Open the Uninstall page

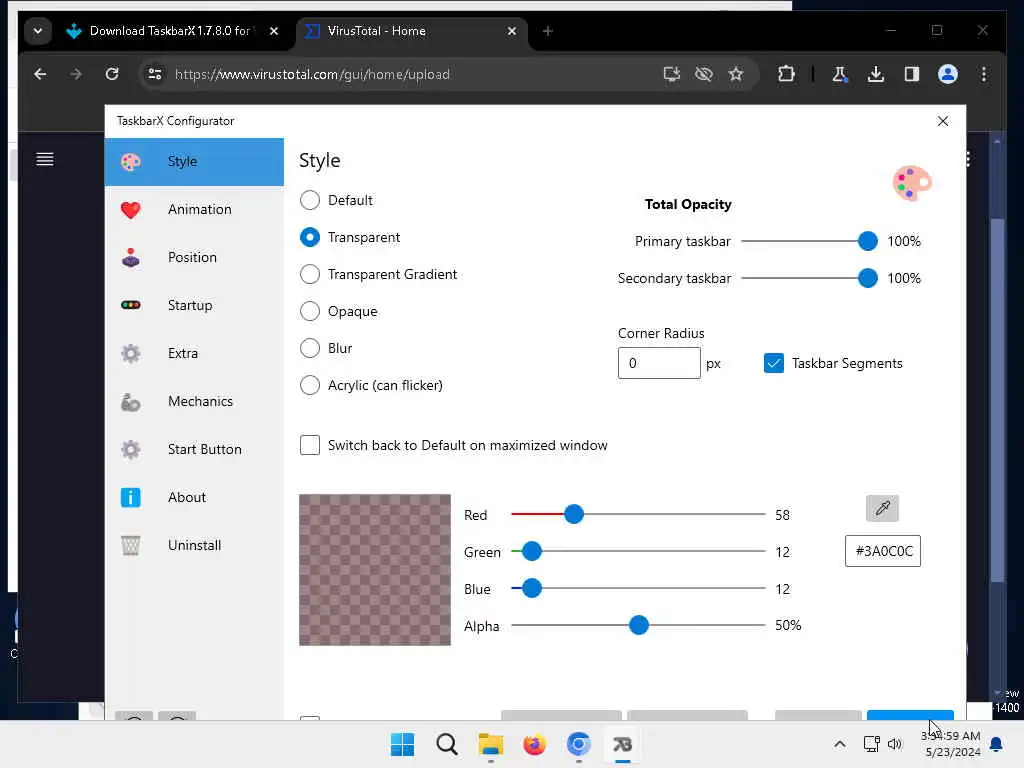pos(194,545)
